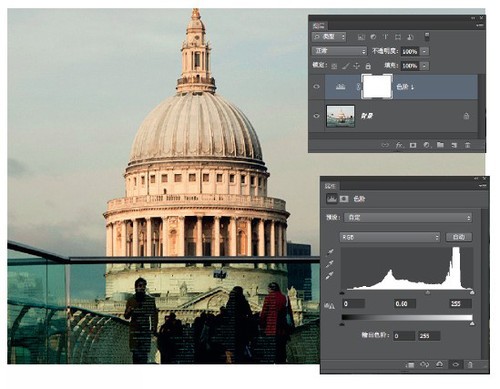
Task: Create new fill or adjustment layer
Action: [x=427, y=145]
